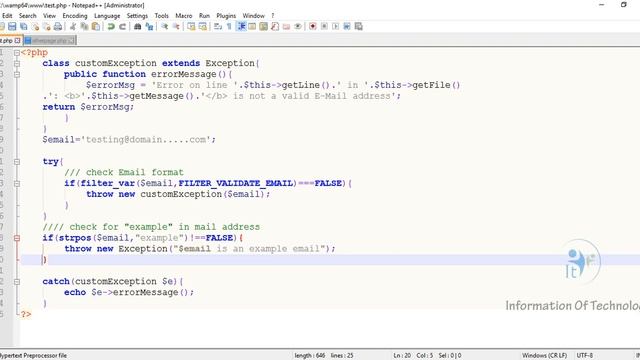
Task: Click the UTF-8 encoding status entry
Action: point(585,356)
